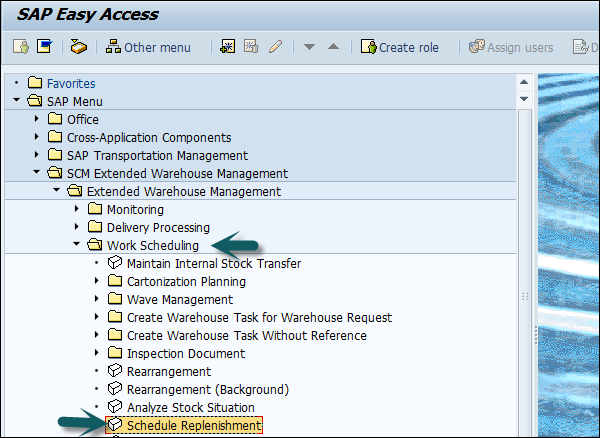Click the Assign users button

(511, 47)
